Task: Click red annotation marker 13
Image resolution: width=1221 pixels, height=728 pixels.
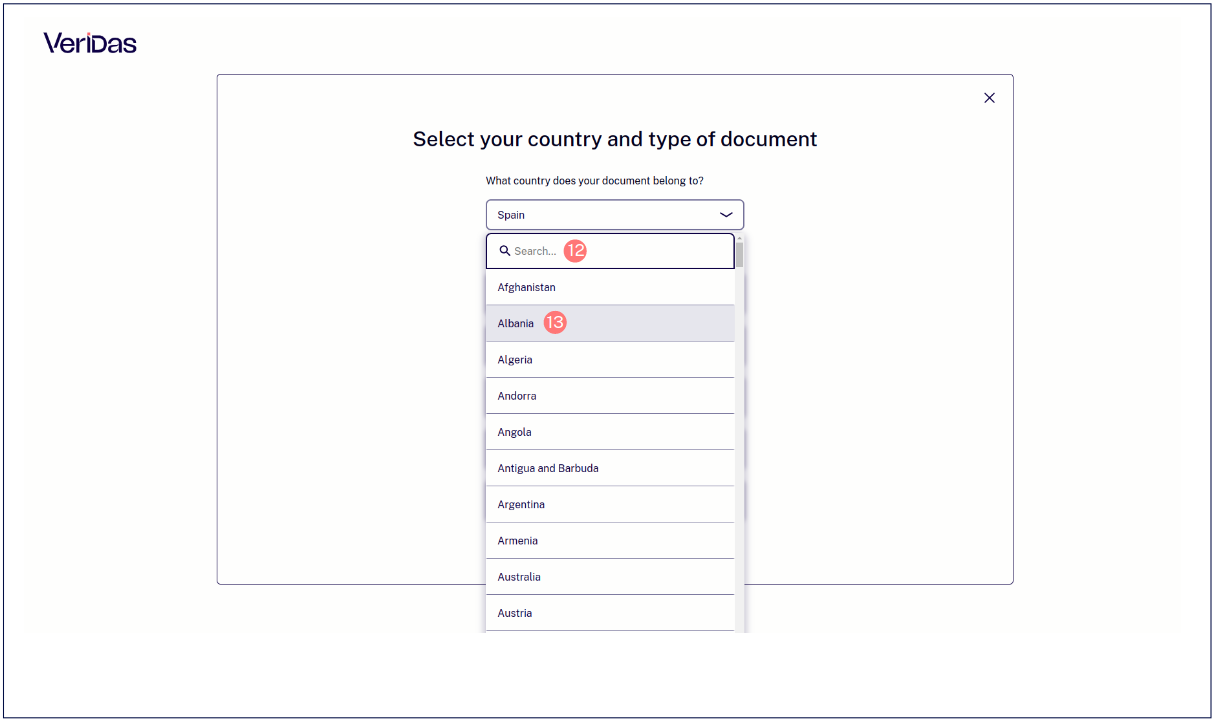Action: click(555, 323)
